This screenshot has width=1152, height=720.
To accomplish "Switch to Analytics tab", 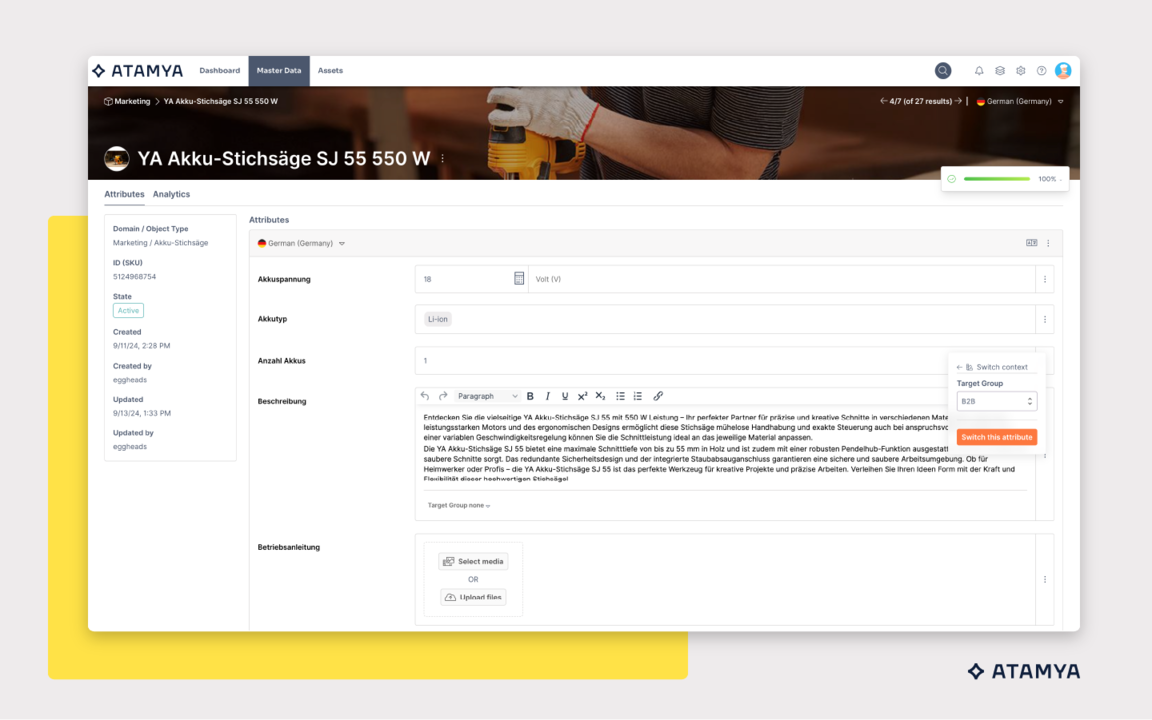I will 171,195.
